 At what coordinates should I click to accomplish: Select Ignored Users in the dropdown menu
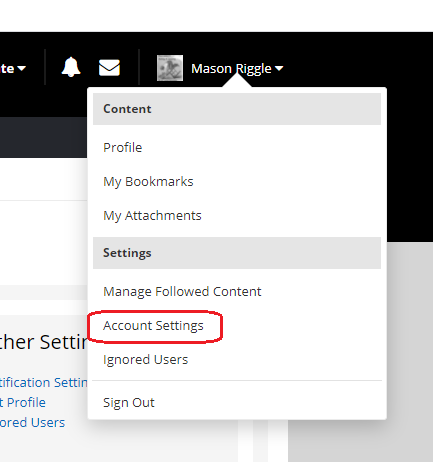click(x=146, y=360)
